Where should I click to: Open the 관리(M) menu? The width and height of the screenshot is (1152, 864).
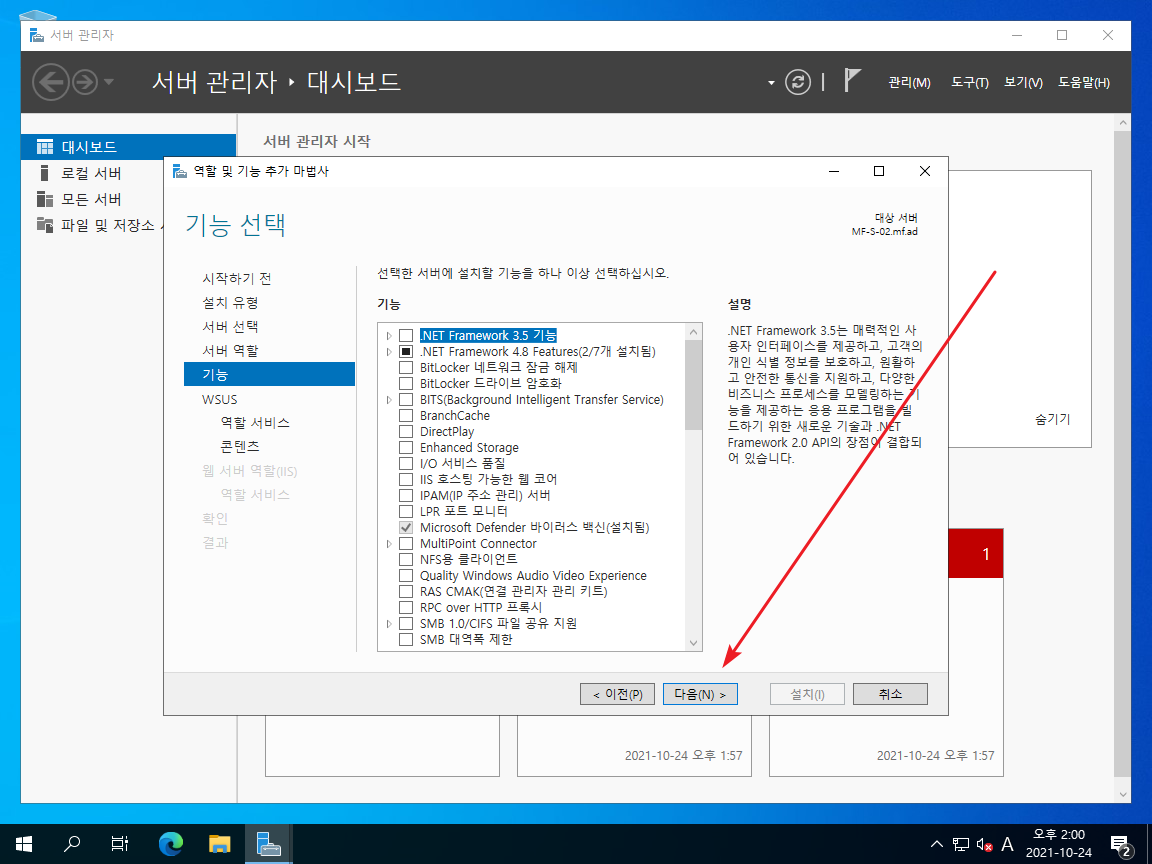point(910,82)
